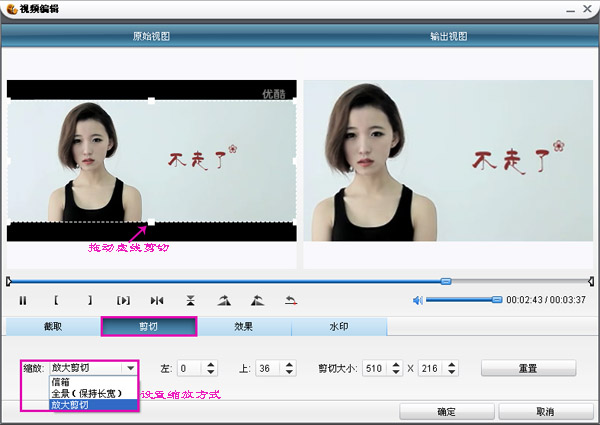The height and width of the screenshot is (425, 600).
Task: Set the clip start point bracket
Action: tap(56, 300)
